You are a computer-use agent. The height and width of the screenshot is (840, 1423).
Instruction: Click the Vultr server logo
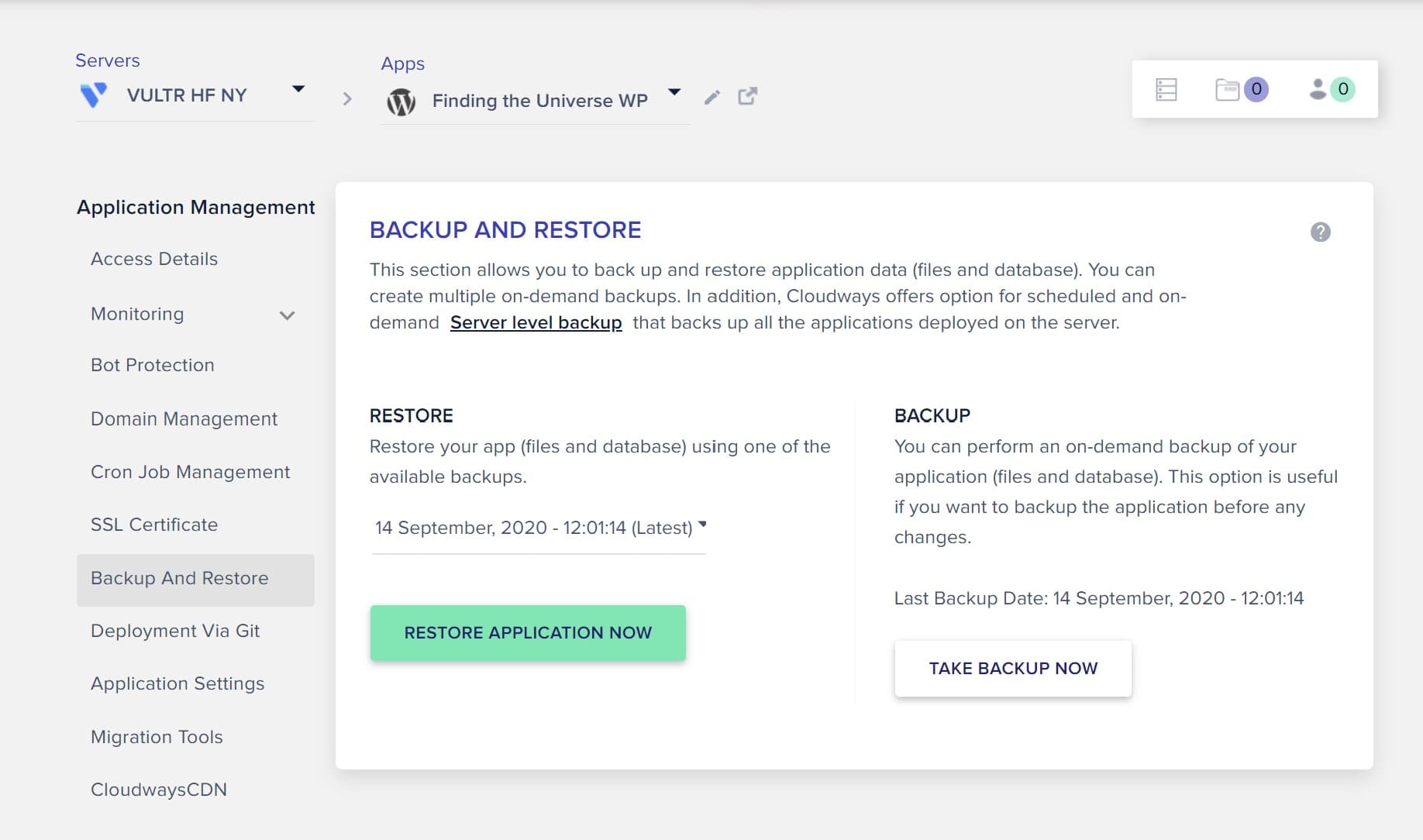coord(95,95)
